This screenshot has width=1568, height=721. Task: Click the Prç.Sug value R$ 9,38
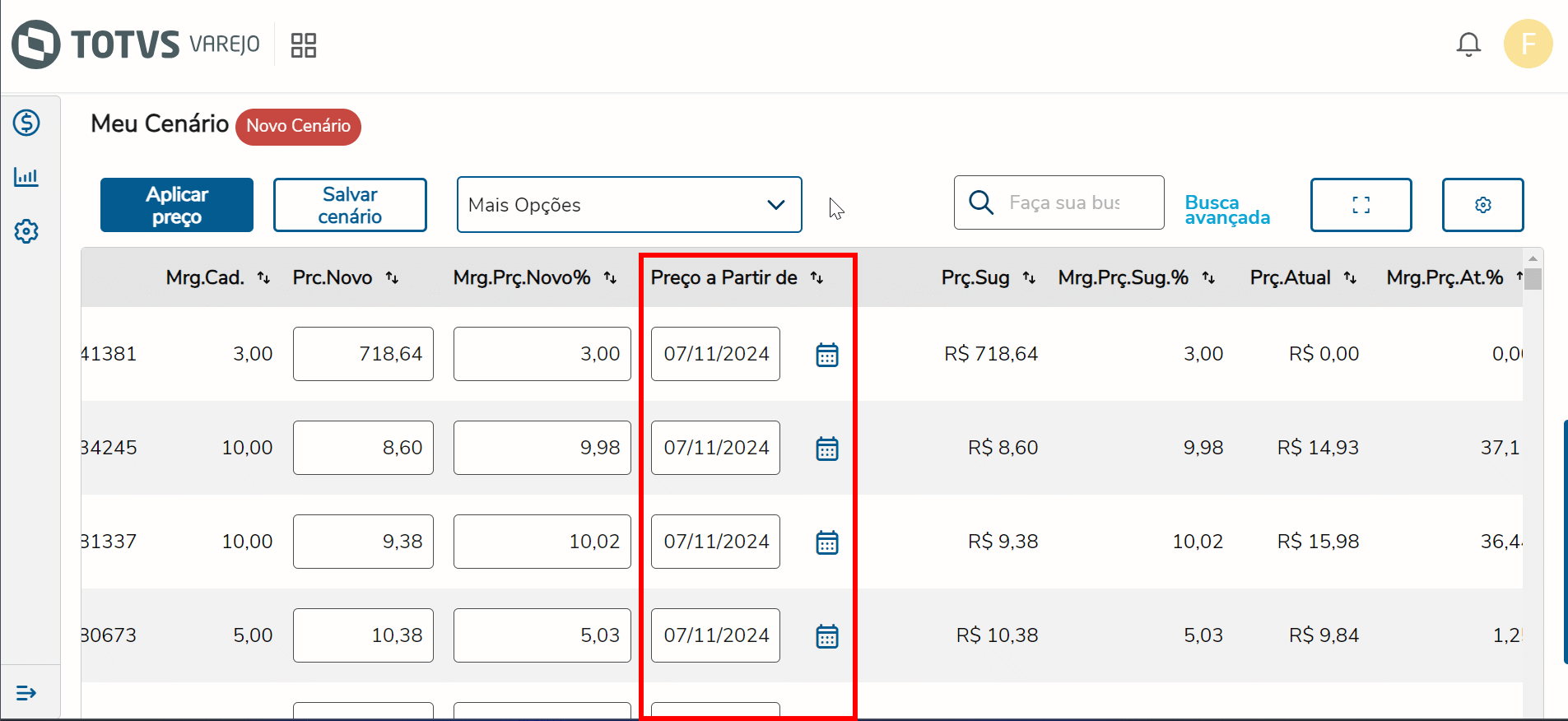tap(1003, 542)
